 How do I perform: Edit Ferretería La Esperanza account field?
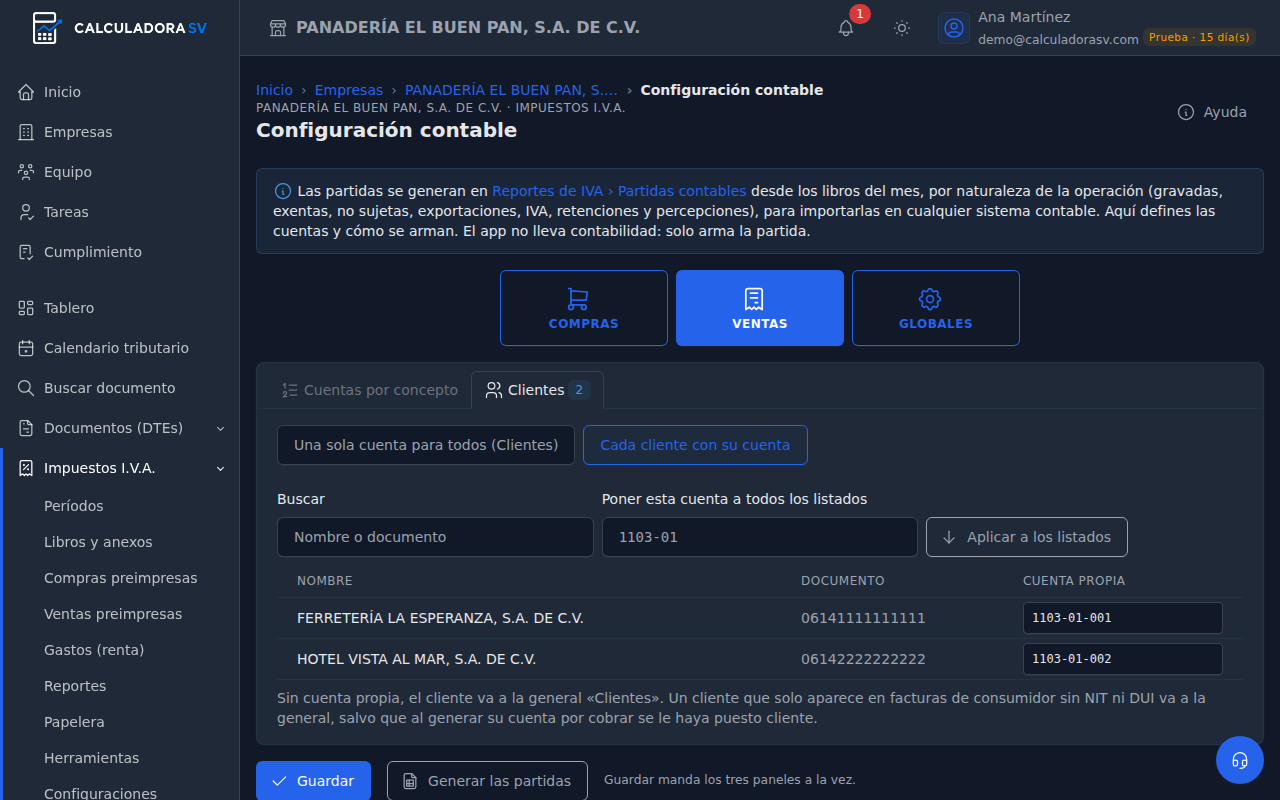(1123, 618)
